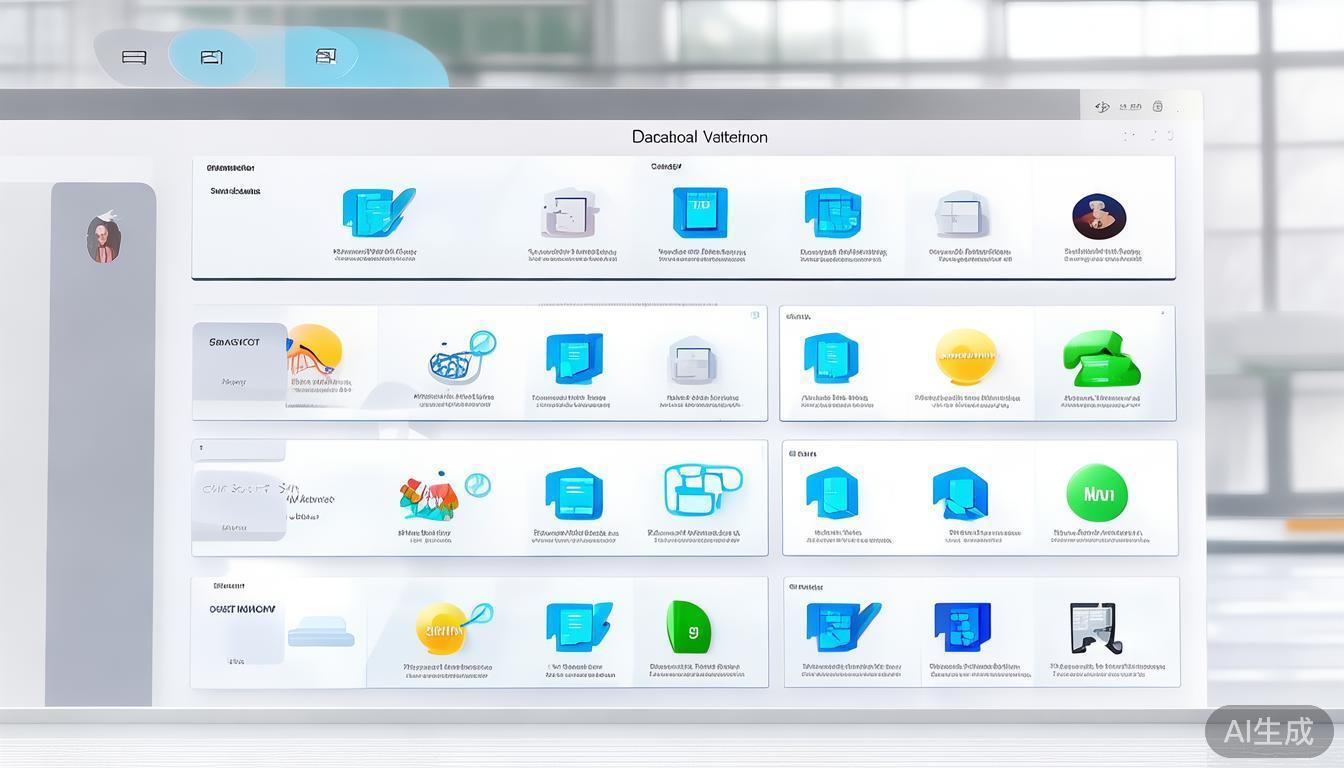Switch to the first tab at top left
This screenshot has width=1344, height=768.
(x=134, y=57)
